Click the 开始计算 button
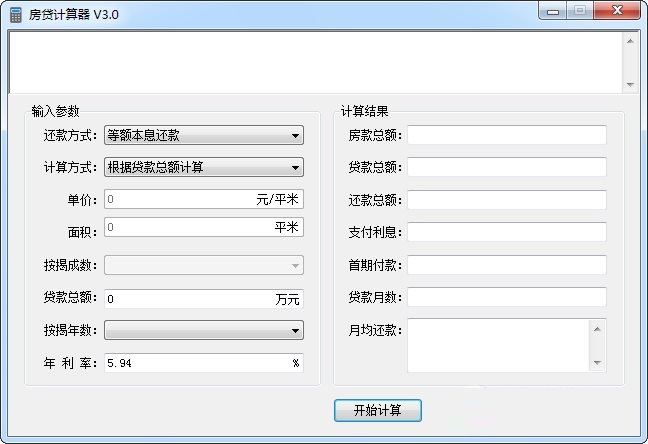This screenshot has width=648, height=444. 378,410
